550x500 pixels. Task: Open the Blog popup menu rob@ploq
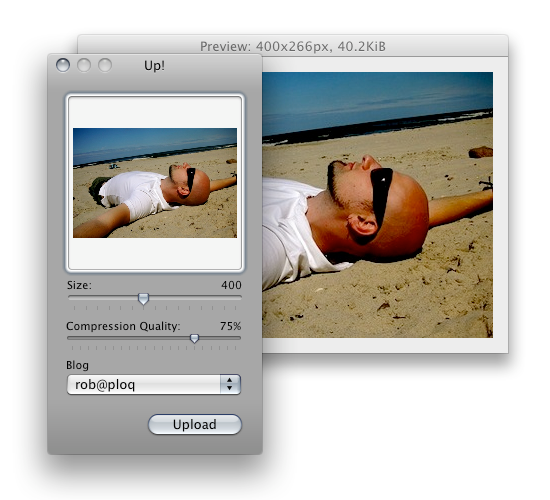pyautogui.click(x=154, y=385)
